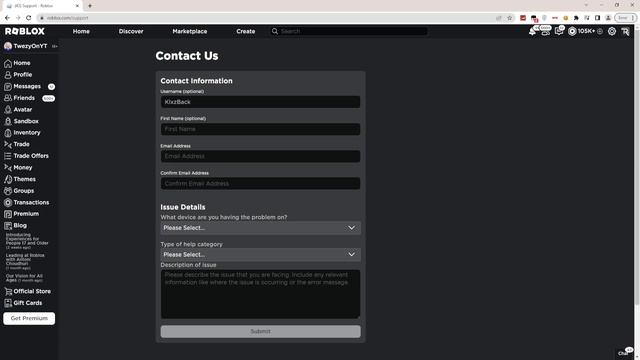Screen dimensions: 640x360
Task: Focus the Roblox search box
Action: (349, 31)
